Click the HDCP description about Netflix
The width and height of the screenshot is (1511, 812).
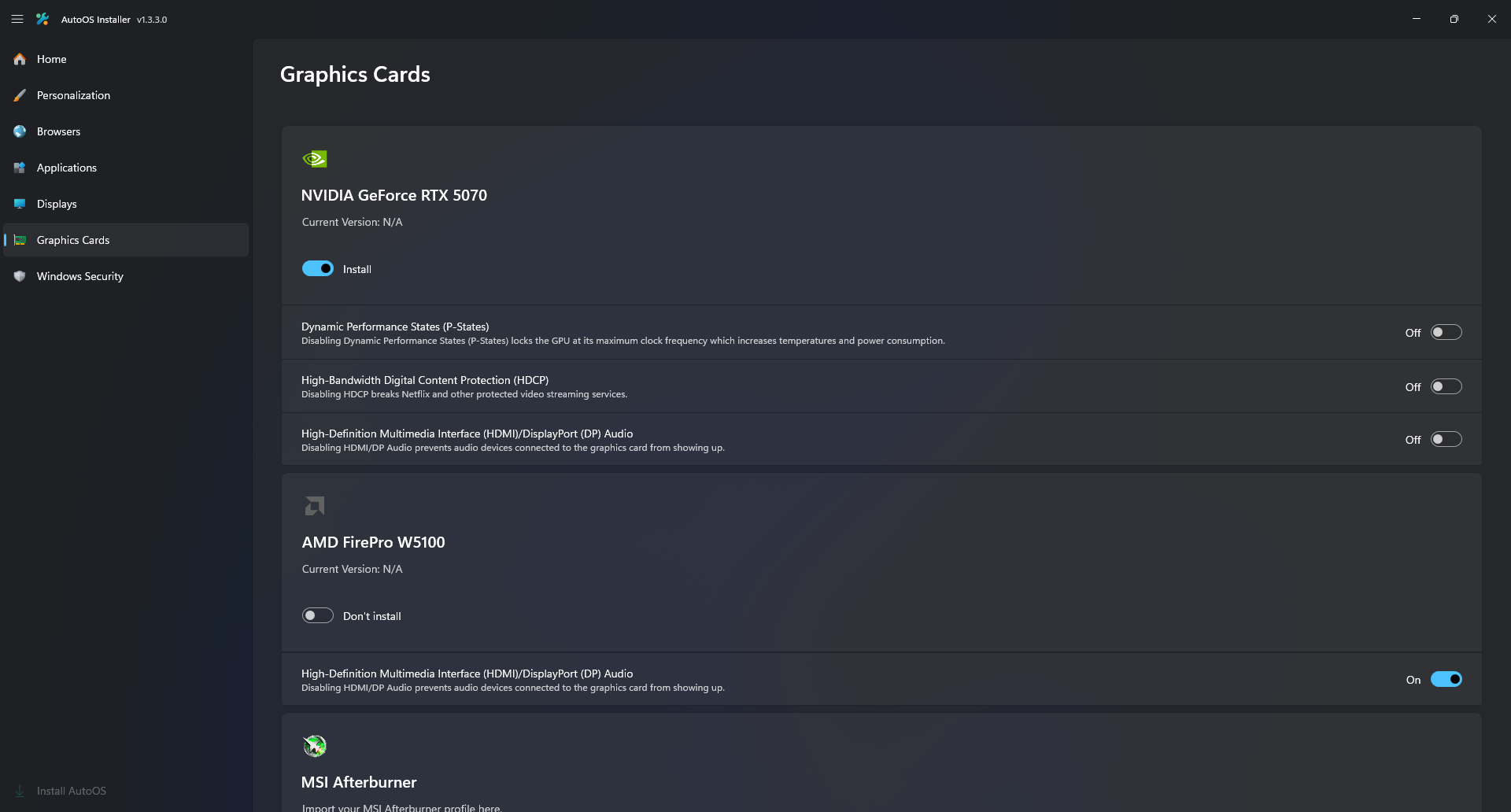coord(464,394)
